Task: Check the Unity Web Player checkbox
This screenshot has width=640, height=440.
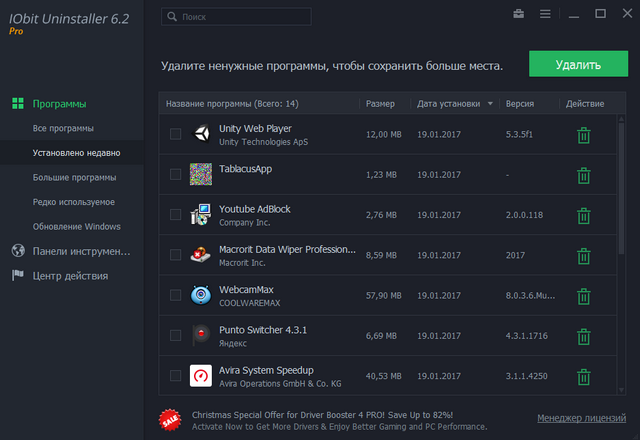Action: (x=175, y=134)
